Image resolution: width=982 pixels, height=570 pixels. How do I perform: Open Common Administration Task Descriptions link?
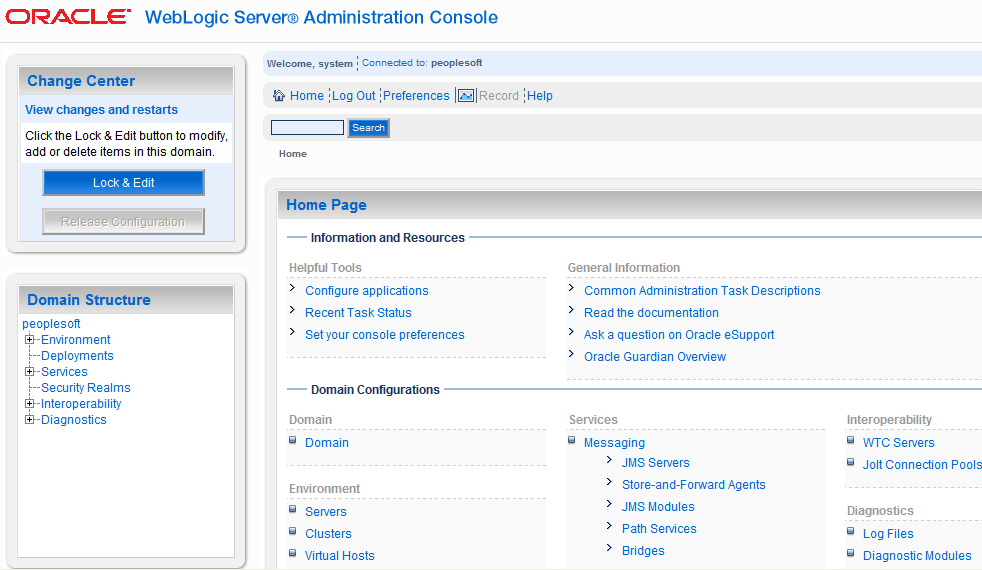[x=702, y=291]
